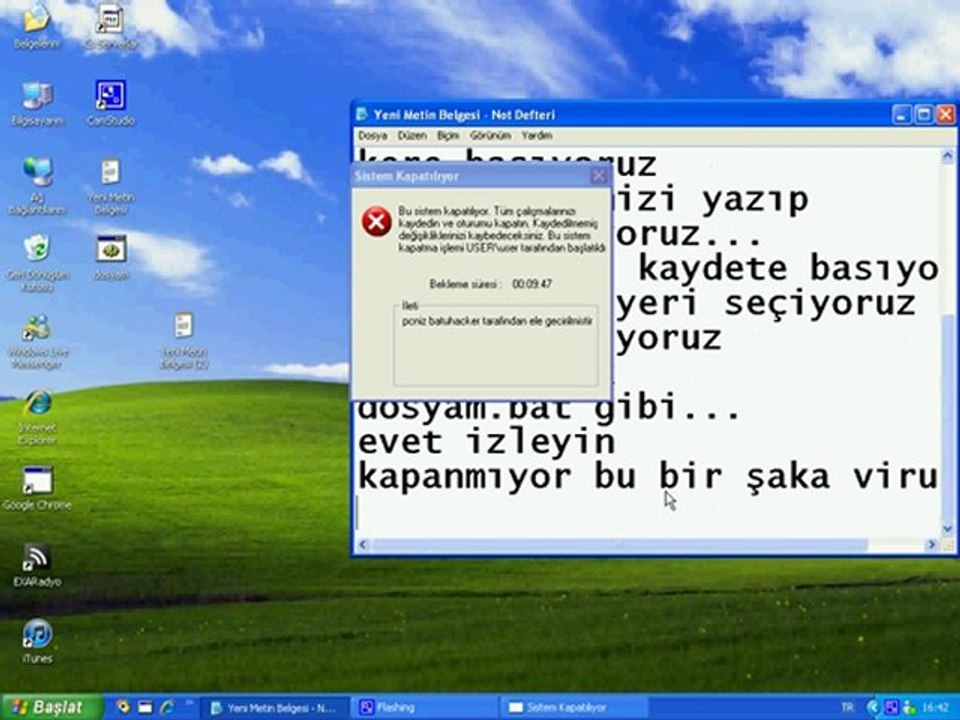Launch iTunes from the desktop

click(x=37, y=641)
